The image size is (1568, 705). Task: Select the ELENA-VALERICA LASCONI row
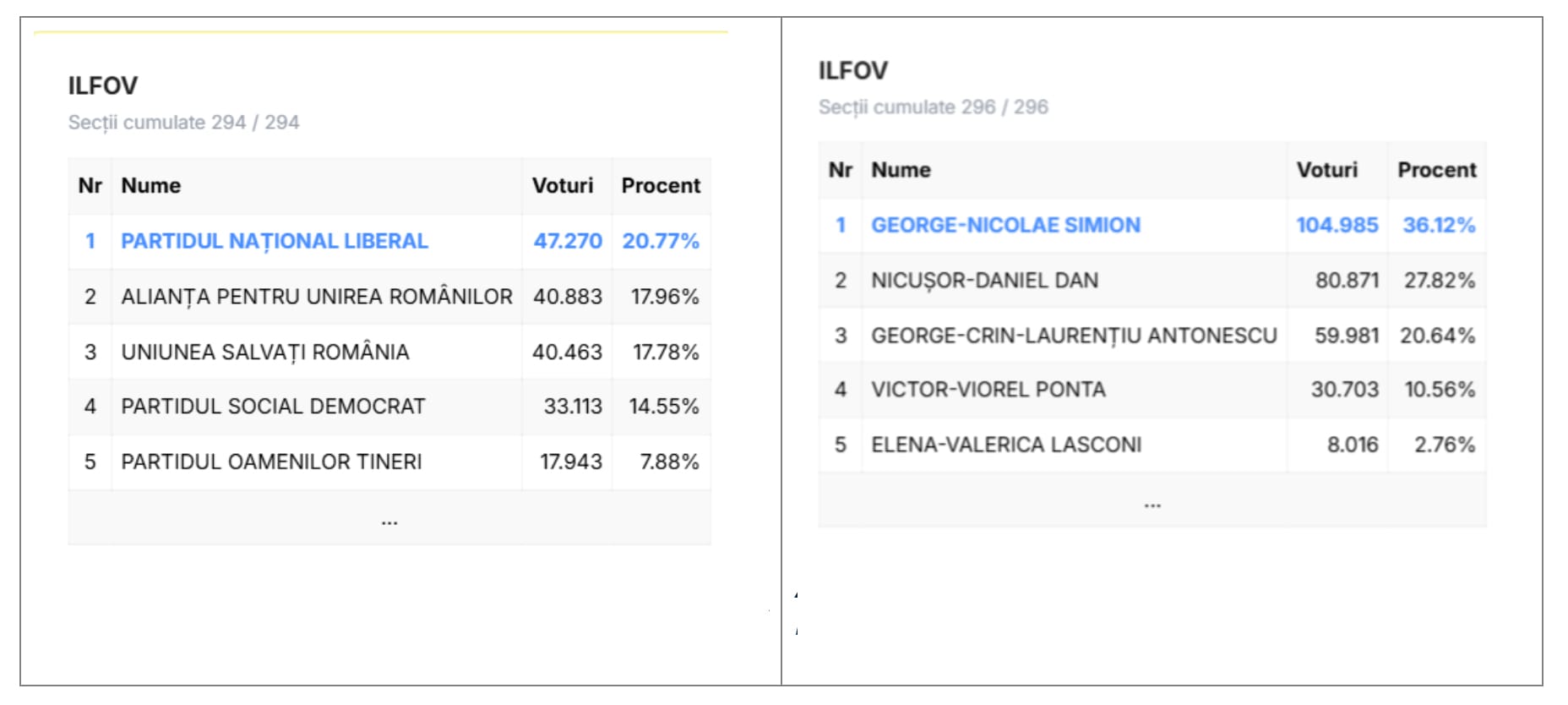coord(1006,445)
